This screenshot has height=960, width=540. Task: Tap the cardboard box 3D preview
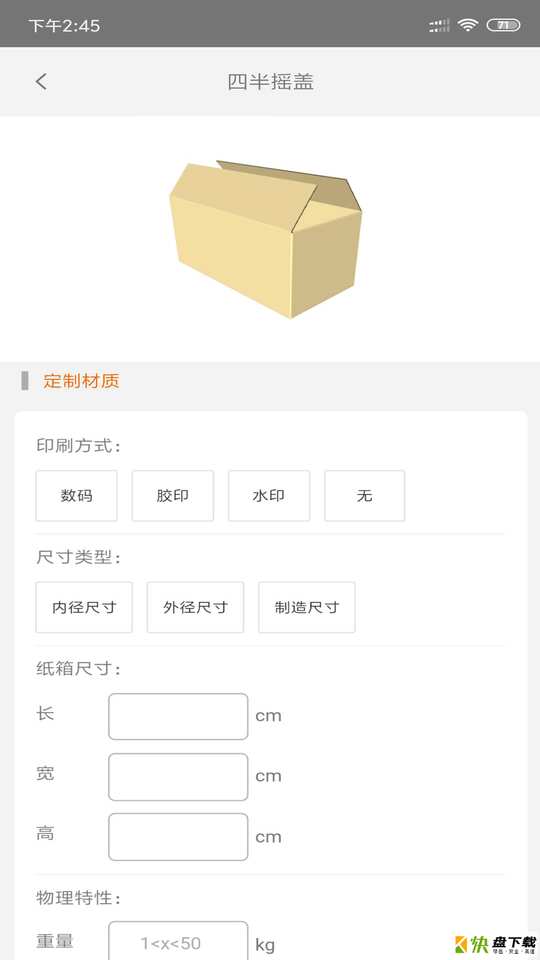click(x=265, y=239)
